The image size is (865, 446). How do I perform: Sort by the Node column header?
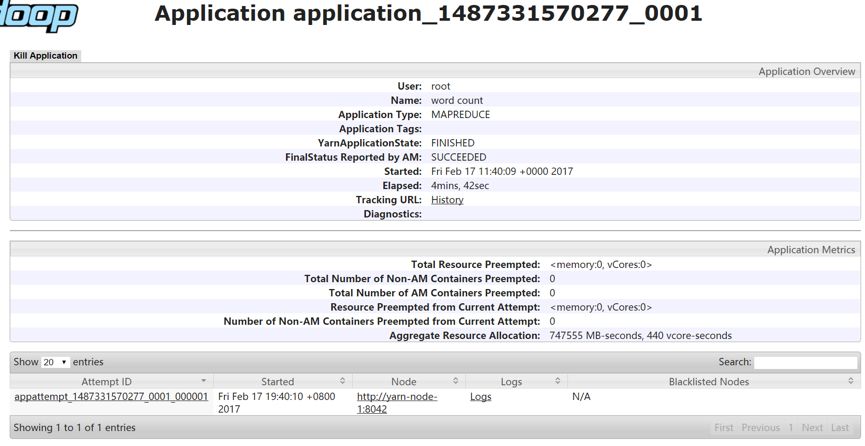click(x=409, y=381)
